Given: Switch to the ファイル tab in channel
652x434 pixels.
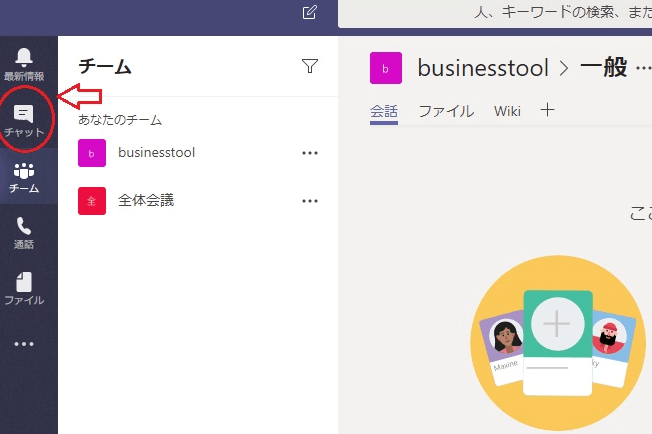Looking at the screenshot, I should coord(446,111).
